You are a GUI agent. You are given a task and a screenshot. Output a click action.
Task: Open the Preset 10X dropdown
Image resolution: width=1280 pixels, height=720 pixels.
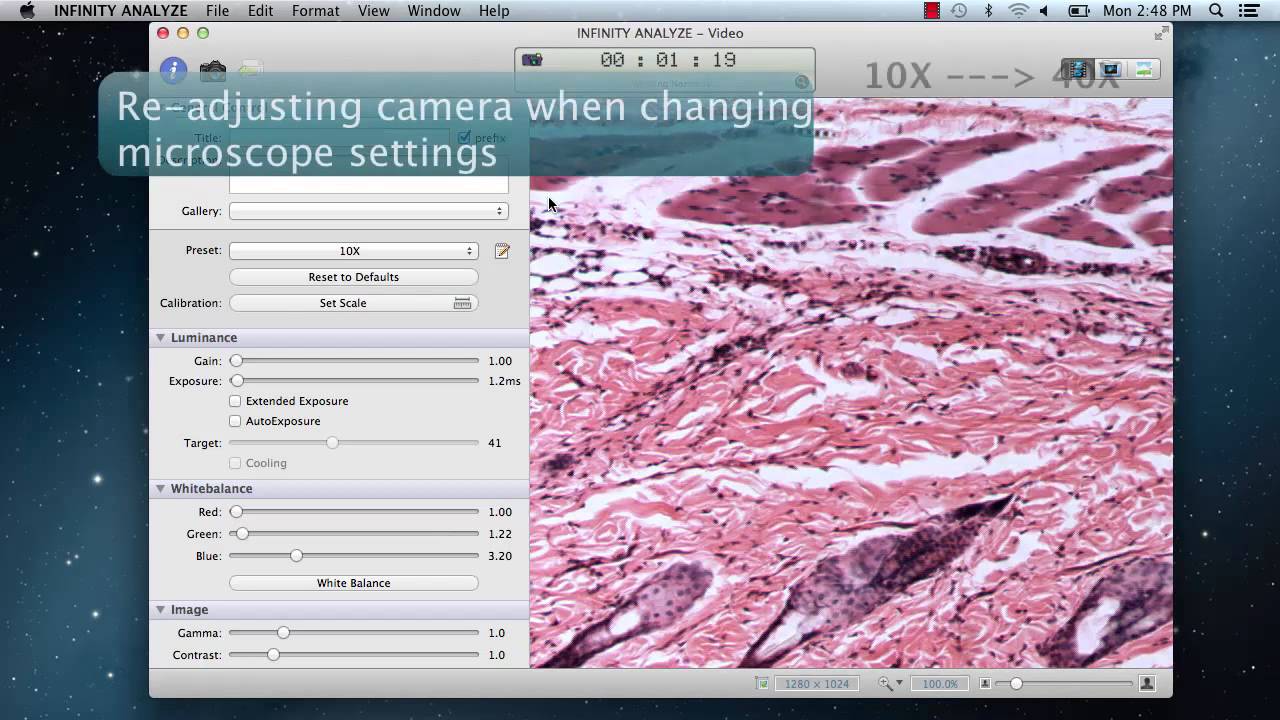click(354, 251)
